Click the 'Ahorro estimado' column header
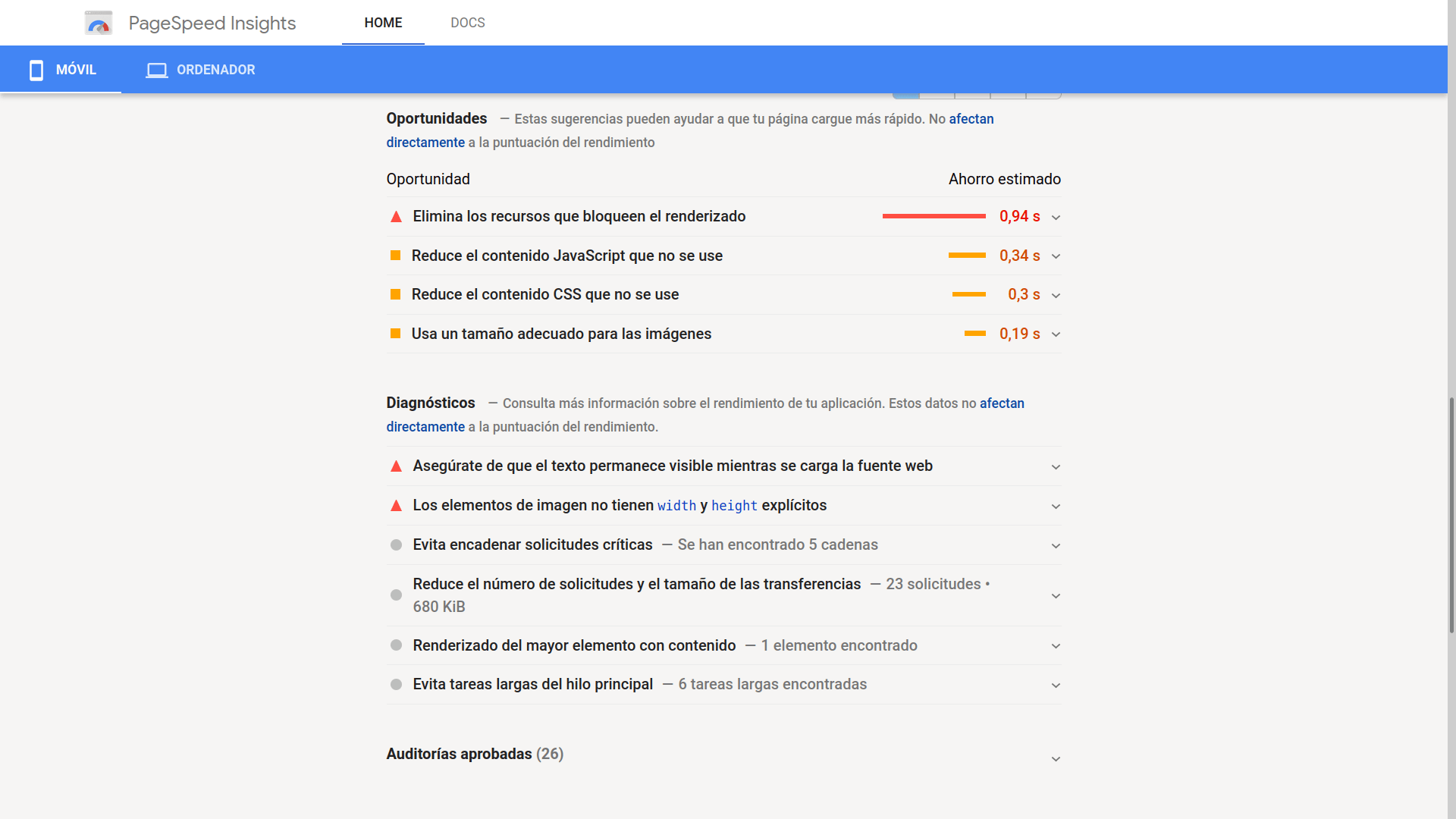Screen dimensions: 1456x819 coord(1005,179)
